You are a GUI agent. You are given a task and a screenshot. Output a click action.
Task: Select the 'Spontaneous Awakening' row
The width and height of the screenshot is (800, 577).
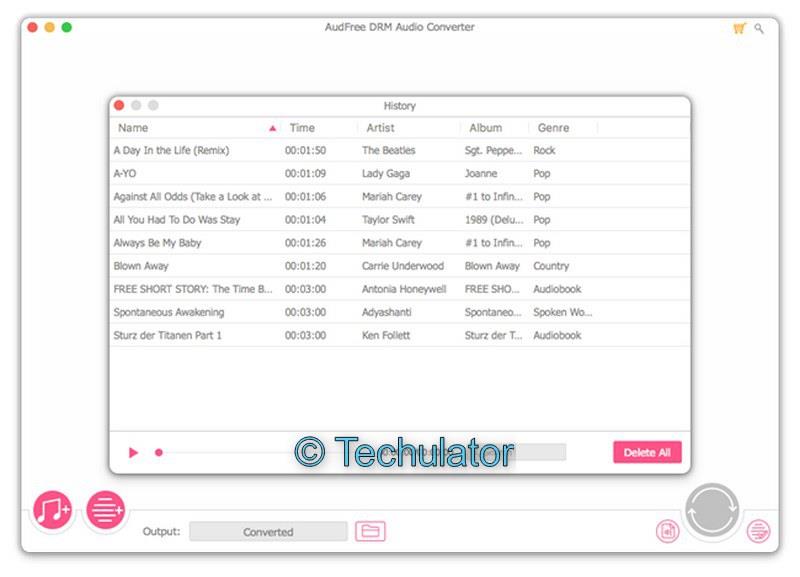pos(399,312)
